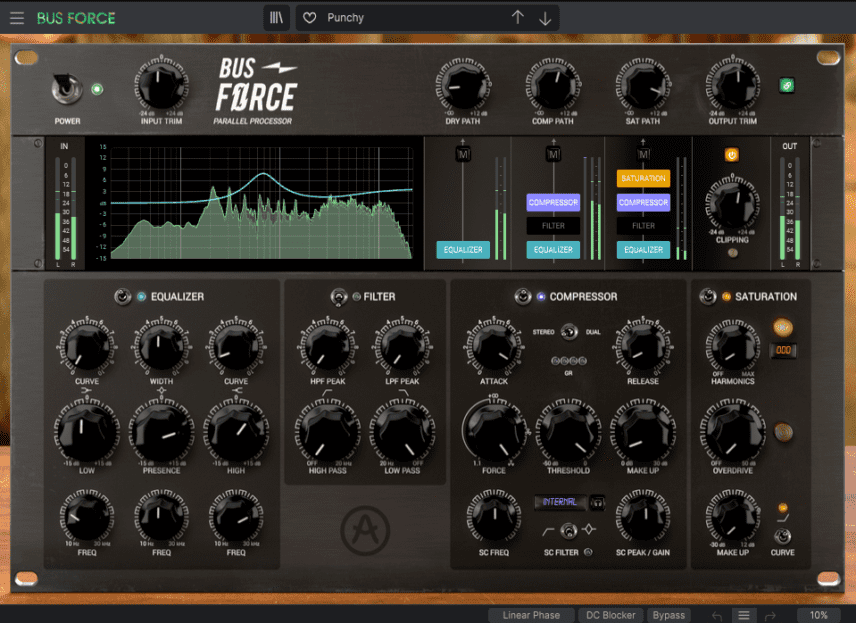
Task: Load the previous preset with the up arrow
Action: point(518,17)
